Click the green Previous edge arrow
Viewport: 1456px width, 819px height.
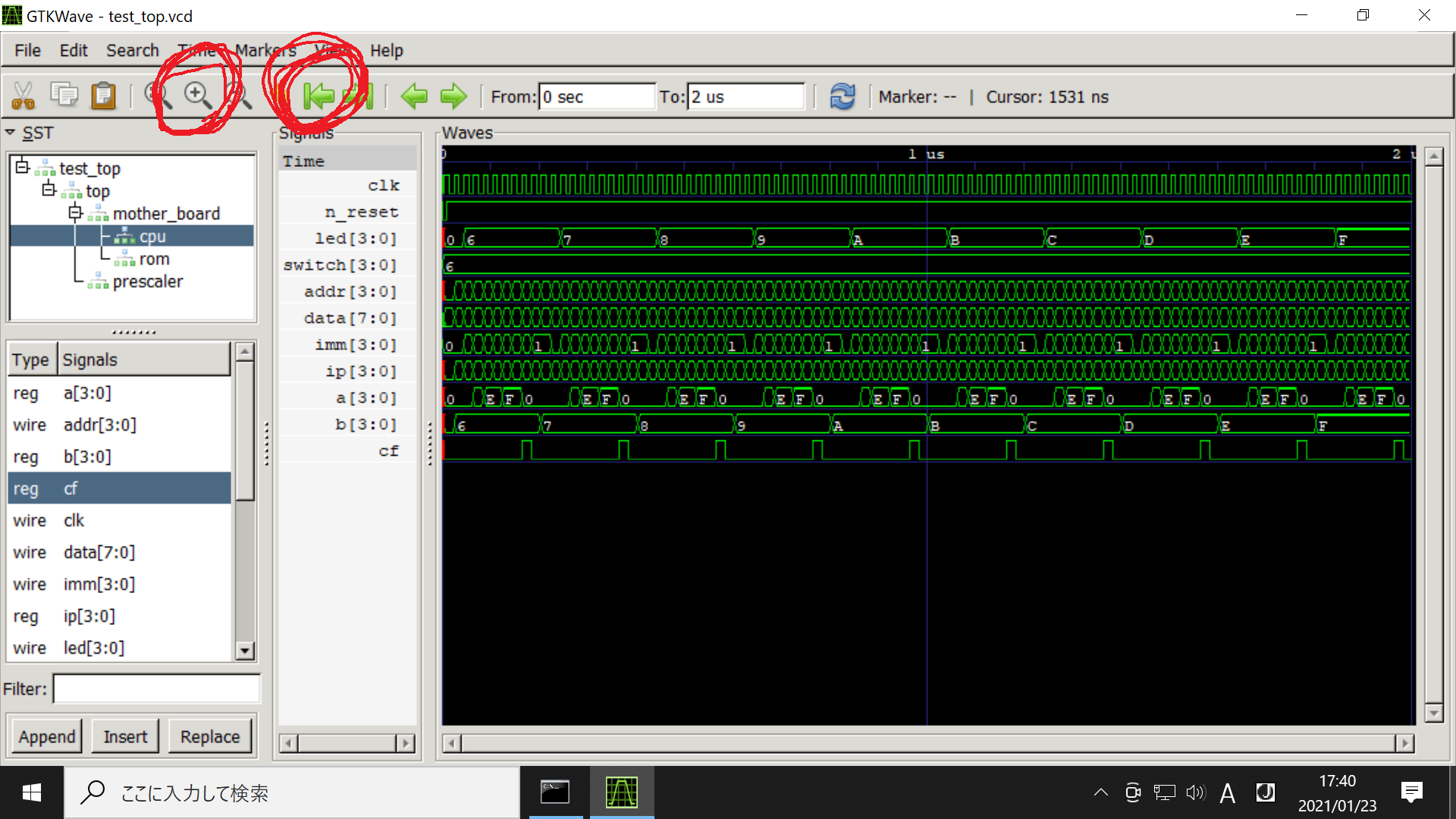414,96
